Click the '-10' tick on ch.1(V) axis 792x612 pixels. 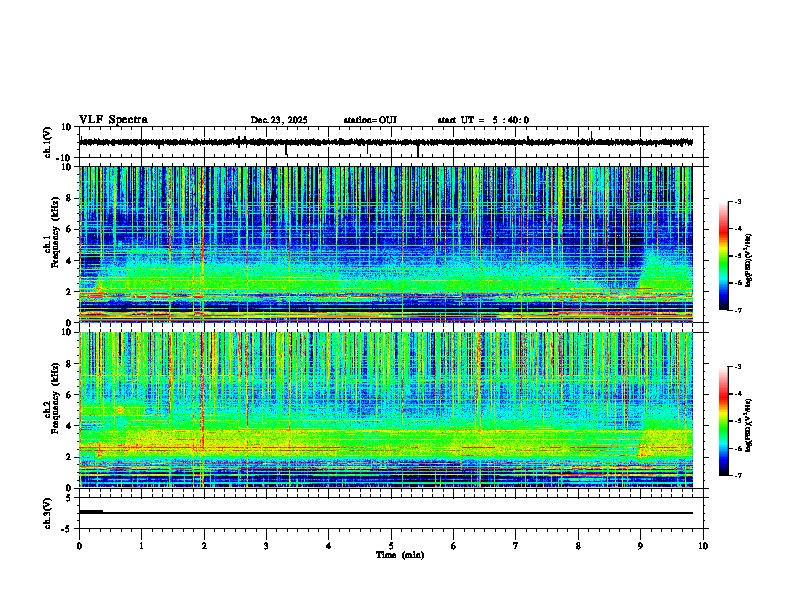click(x=65, y=158)
